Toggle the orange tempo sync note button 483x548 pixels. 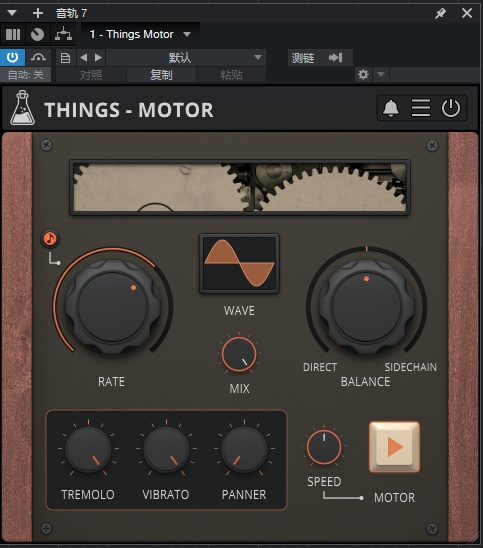(x=50, y=239)
